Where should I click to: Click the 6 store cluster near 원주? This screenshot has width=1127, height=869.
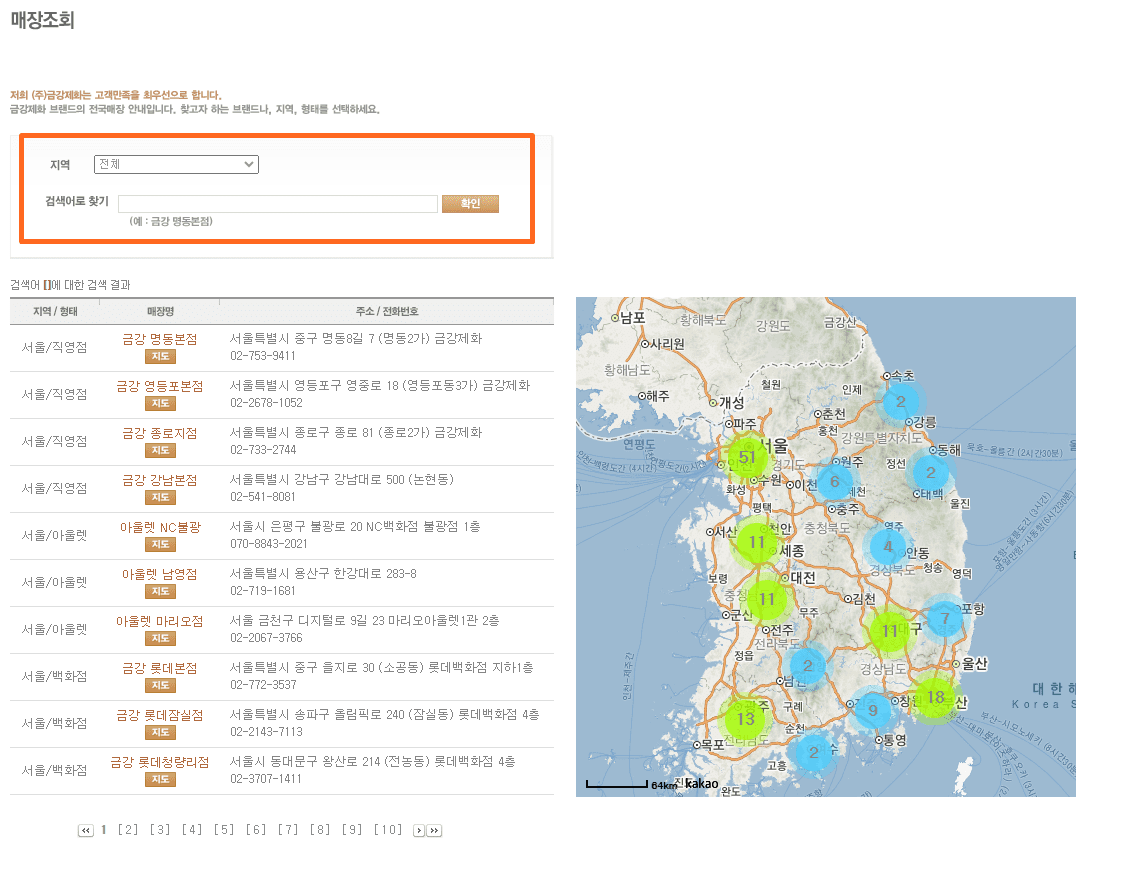834,482
